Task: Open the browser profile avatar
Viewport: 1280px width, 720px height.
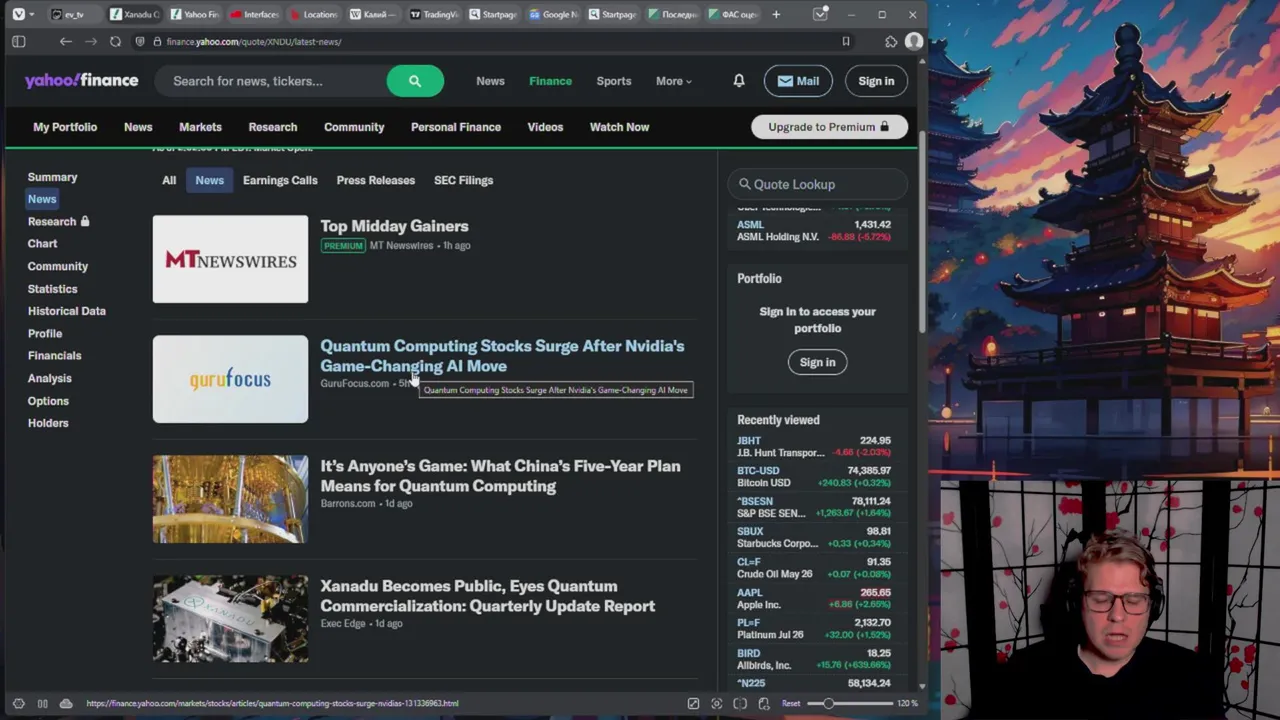Action: pyautogui.click(x=913, y=41)
